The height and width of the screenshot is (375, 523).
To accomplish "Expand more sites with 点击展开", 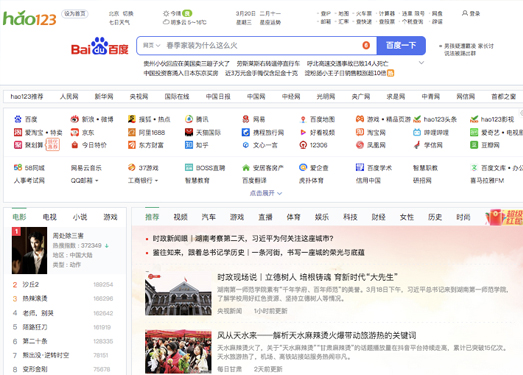I will pos(266,193).
